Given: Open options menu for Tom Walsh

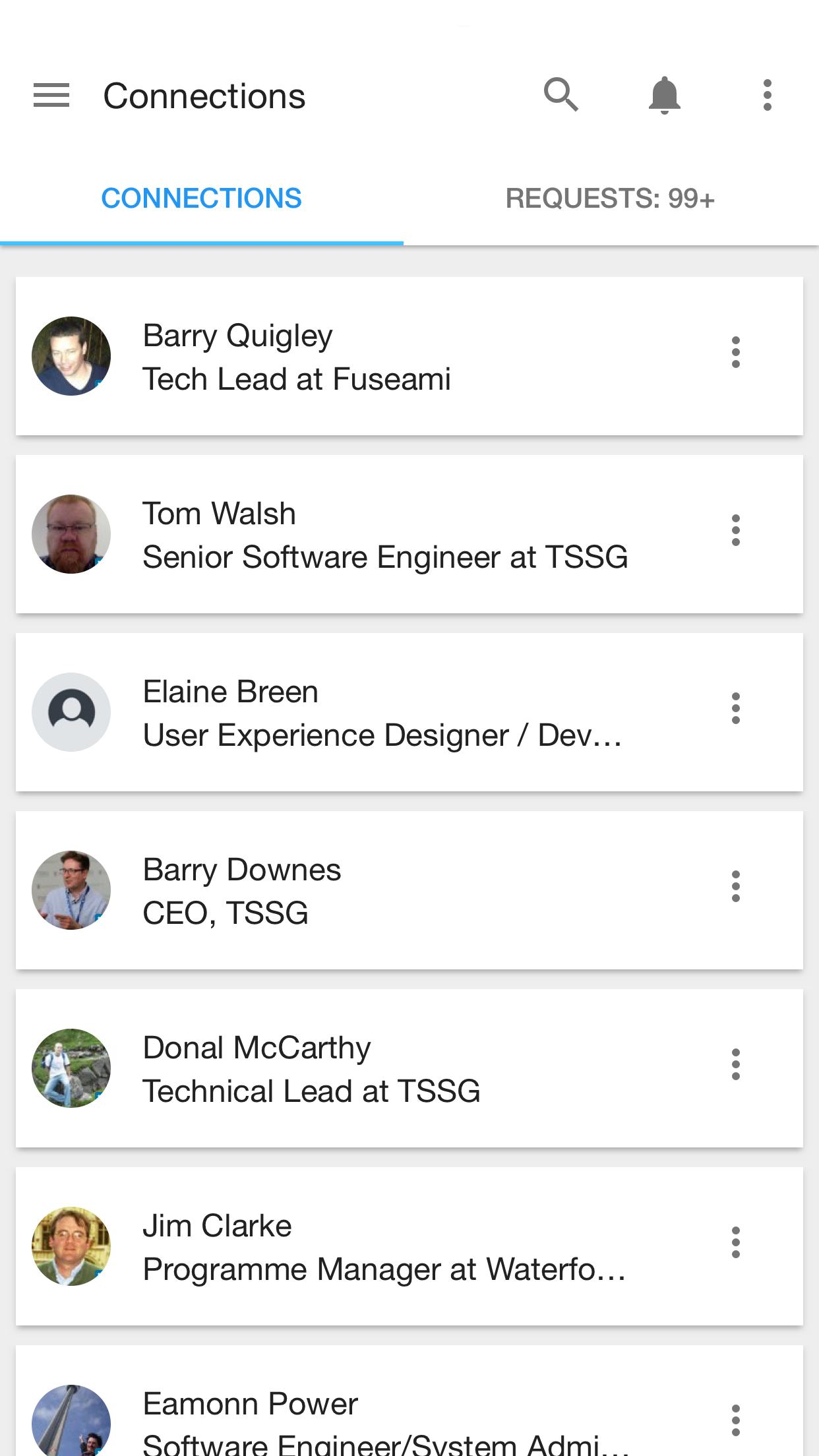Looking at the screenshot, I should click(x=736, y=530).
